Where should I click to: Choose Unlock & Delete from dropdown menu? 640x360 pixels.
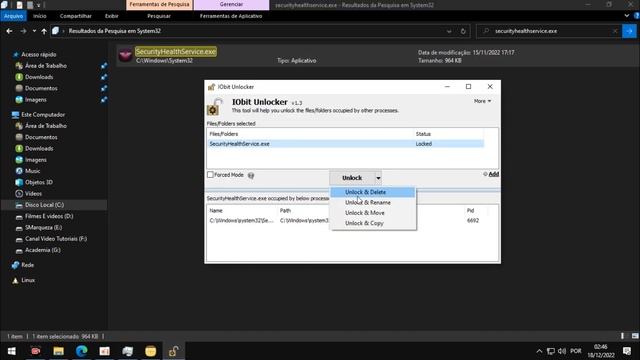pos(373,192)
